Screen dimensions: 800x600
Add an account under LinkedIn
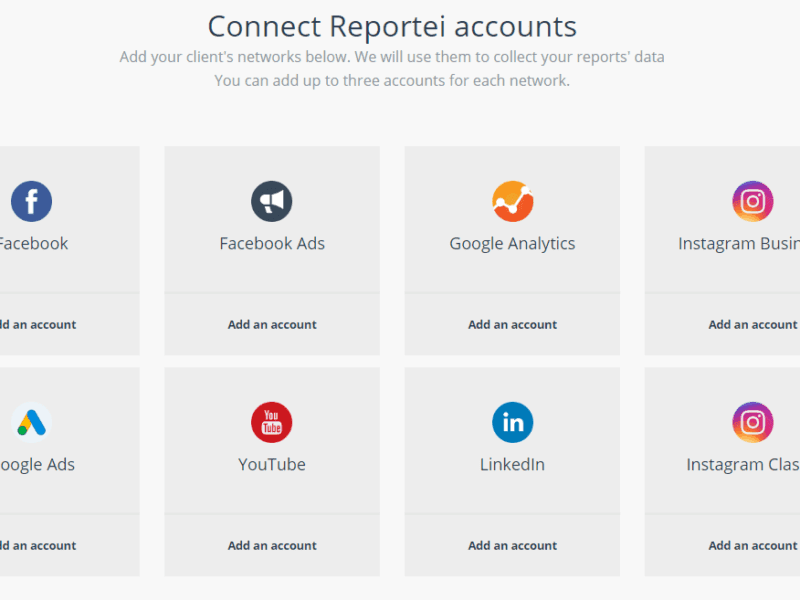pos(512,545)
